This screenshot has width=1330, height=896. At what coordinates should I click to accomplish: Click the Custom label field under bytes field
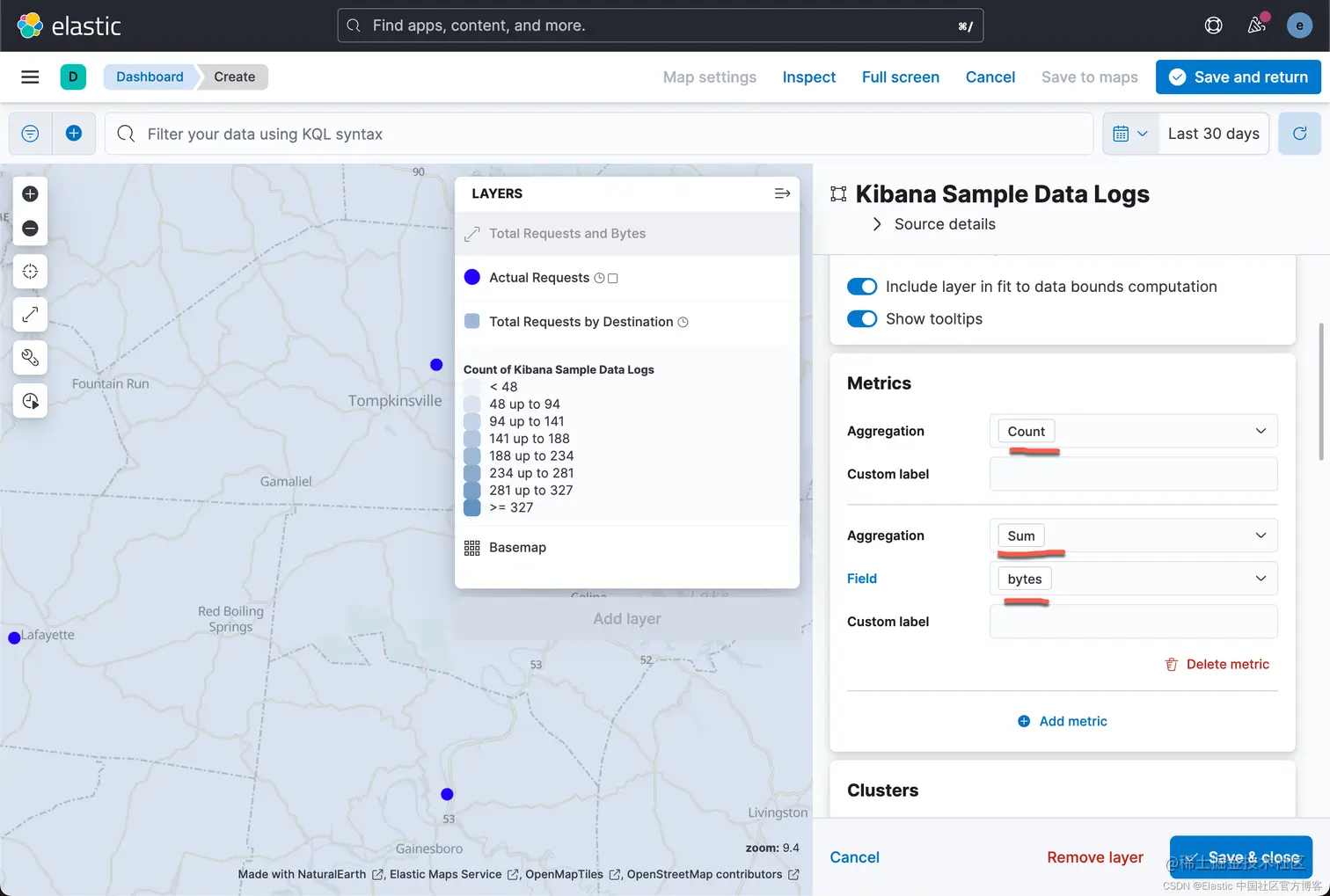point(1133,622)
